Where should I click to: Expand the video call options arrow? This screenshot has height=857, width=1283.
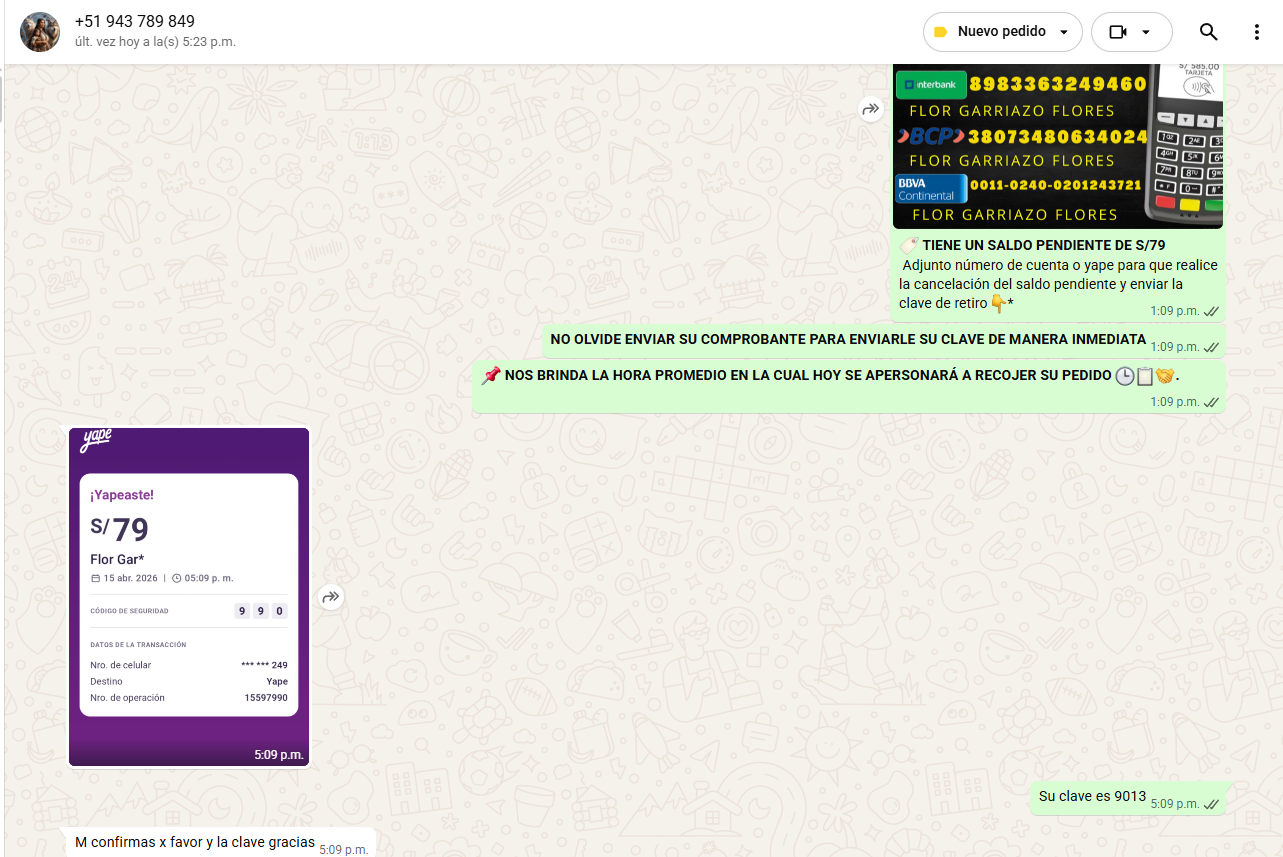1146,32
